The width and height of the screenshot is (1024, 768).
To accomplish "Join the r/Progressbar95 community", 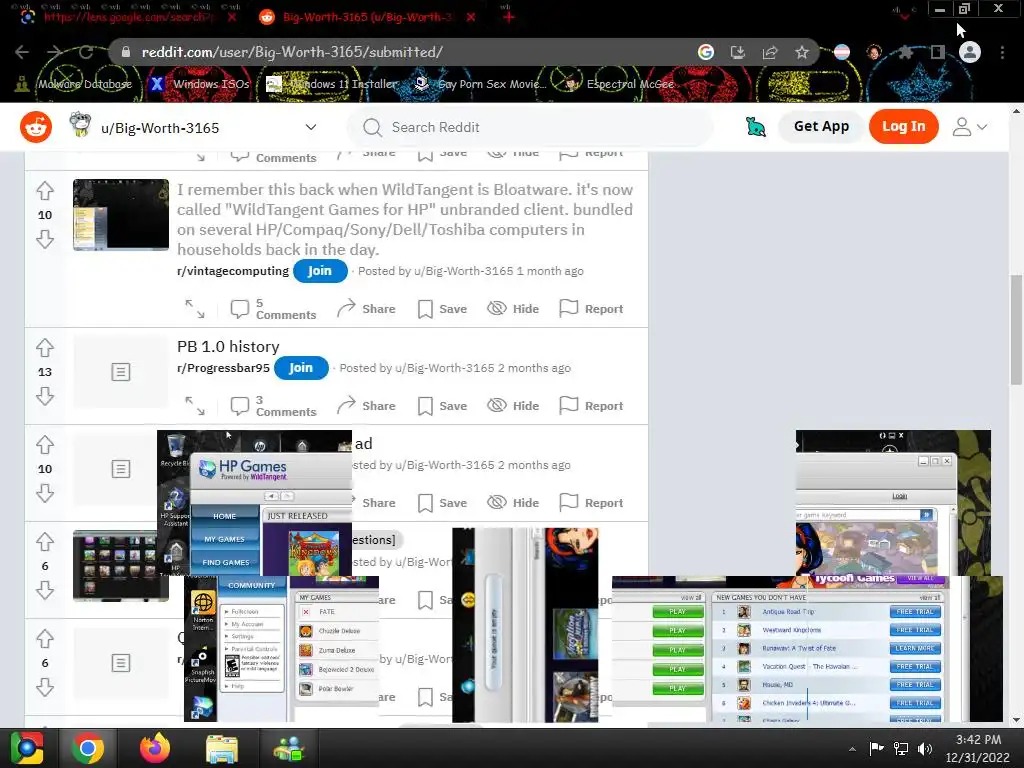I will [301, 368].
